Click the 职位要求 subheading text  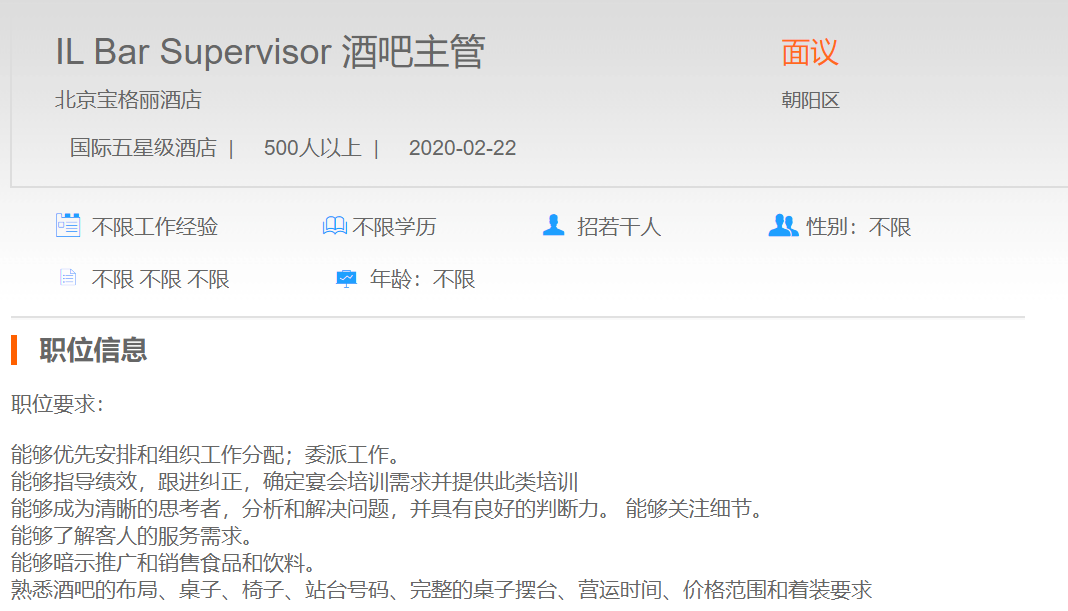coord(57,404)
